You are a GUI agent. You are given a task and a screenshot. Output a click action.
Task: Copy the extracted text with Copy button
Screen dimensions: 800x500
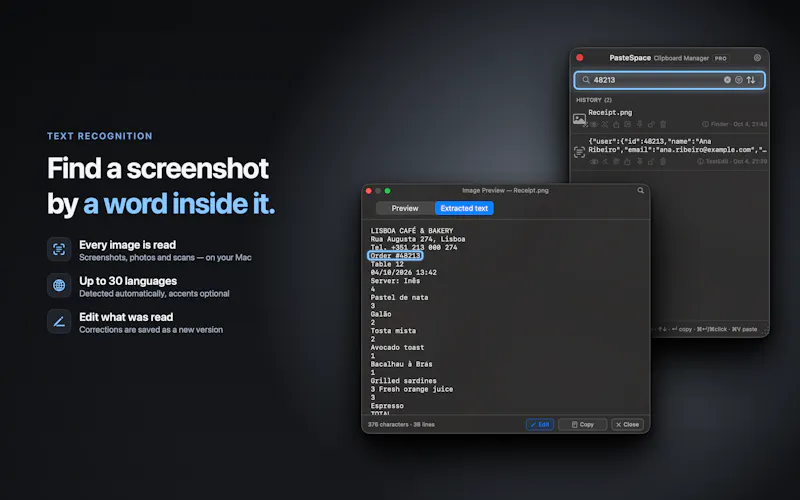(x=582, y=424)
